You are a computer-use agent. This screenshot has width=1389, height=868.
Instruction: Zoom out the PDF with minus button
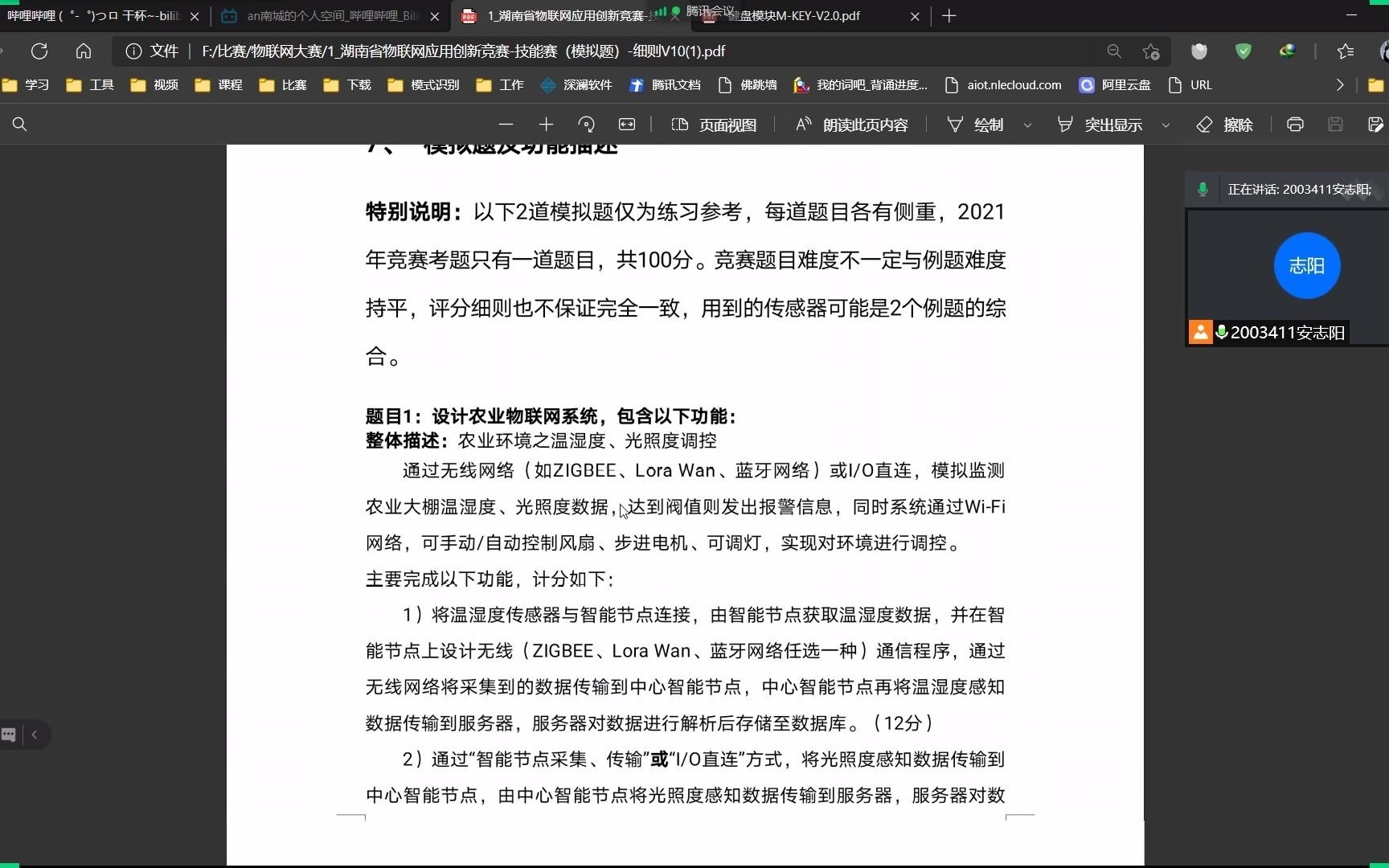[506, 125]
